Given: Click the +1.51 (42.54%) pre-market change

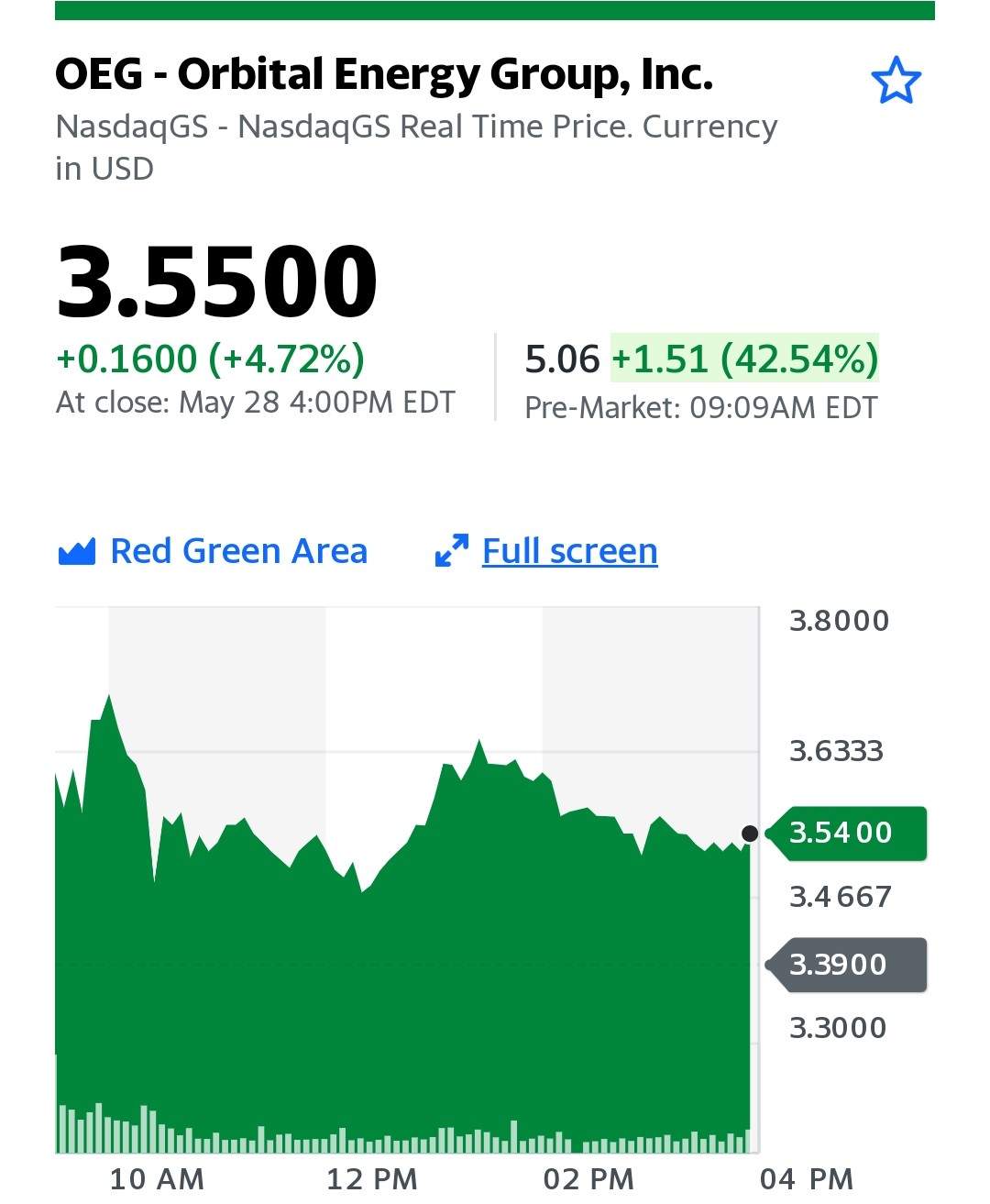Looking at the screenshot, I should 745,359.
